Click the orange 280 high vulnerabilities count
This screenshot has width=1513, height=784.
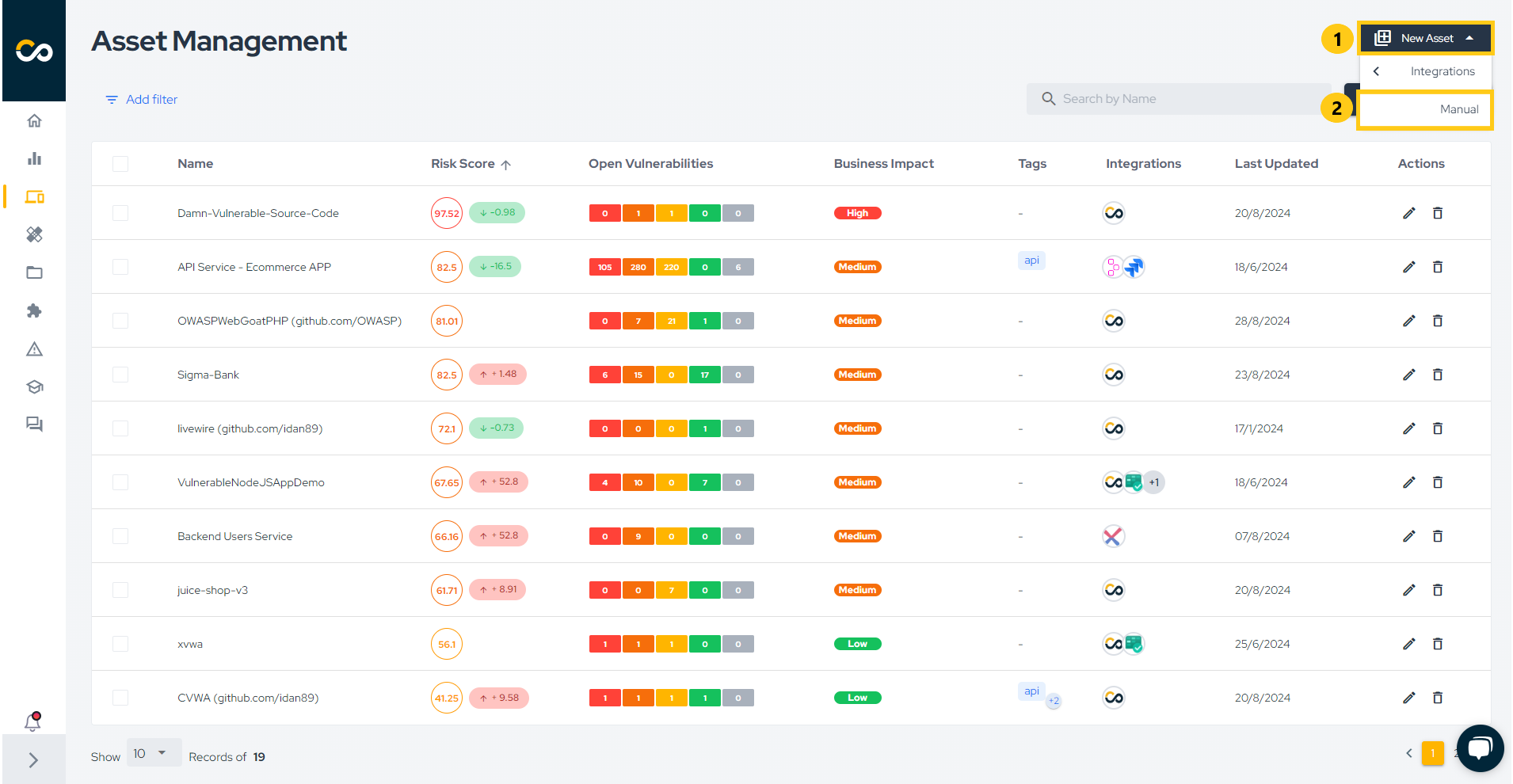[x=638, y=267]
